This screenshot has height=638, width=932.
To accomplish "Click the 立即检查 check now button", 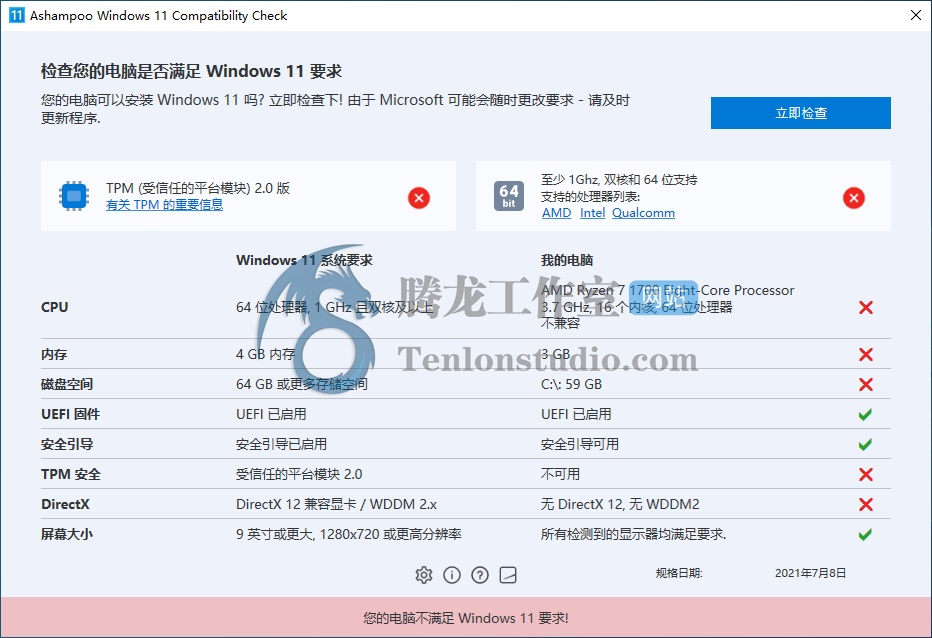I will 801,113.
